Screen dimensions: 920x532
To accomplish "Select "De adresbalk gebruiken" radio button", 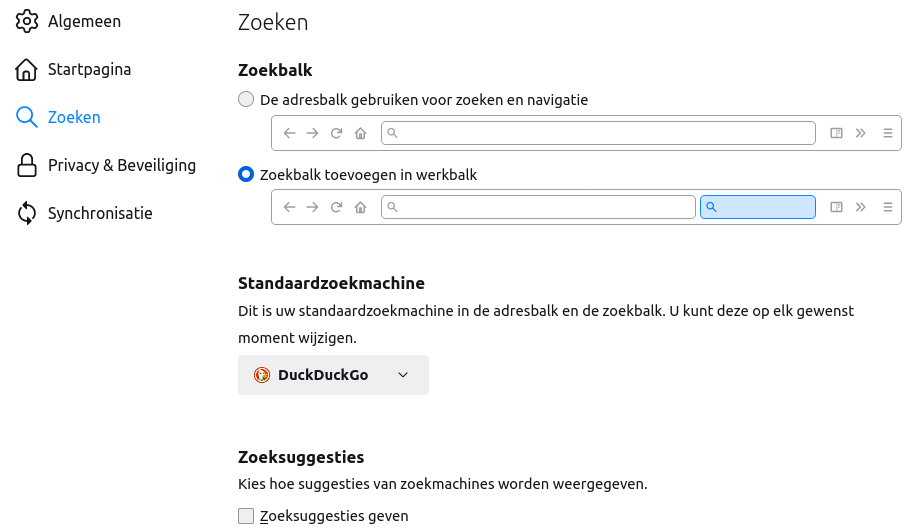I will 246,100.
